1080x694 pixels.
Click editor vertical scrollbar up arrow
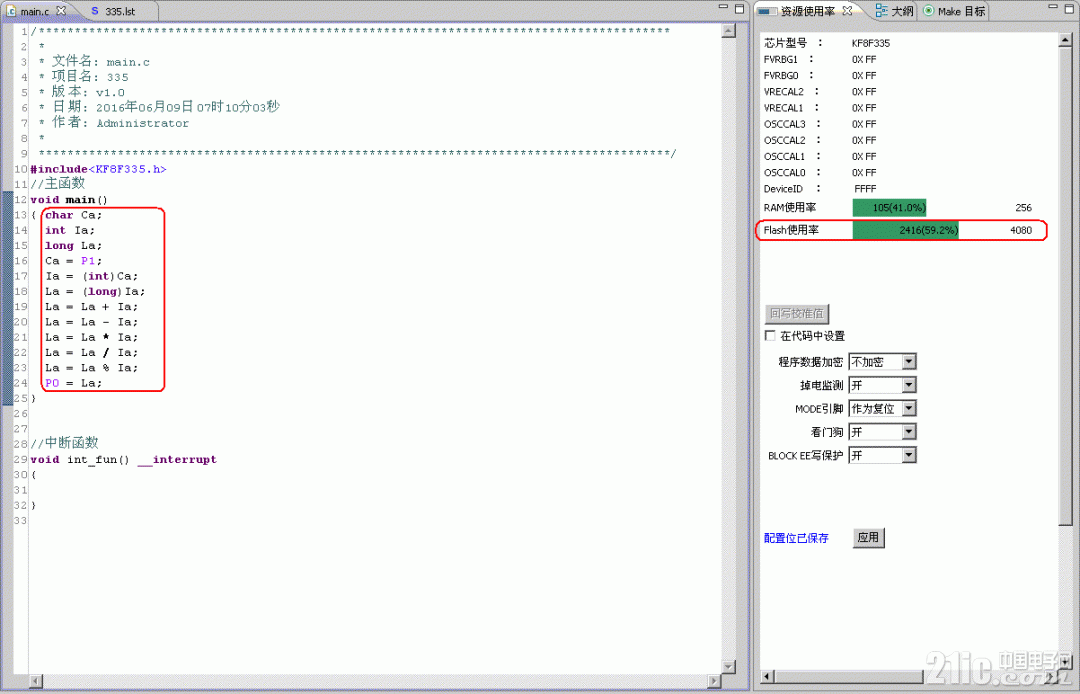pos(728,32)
